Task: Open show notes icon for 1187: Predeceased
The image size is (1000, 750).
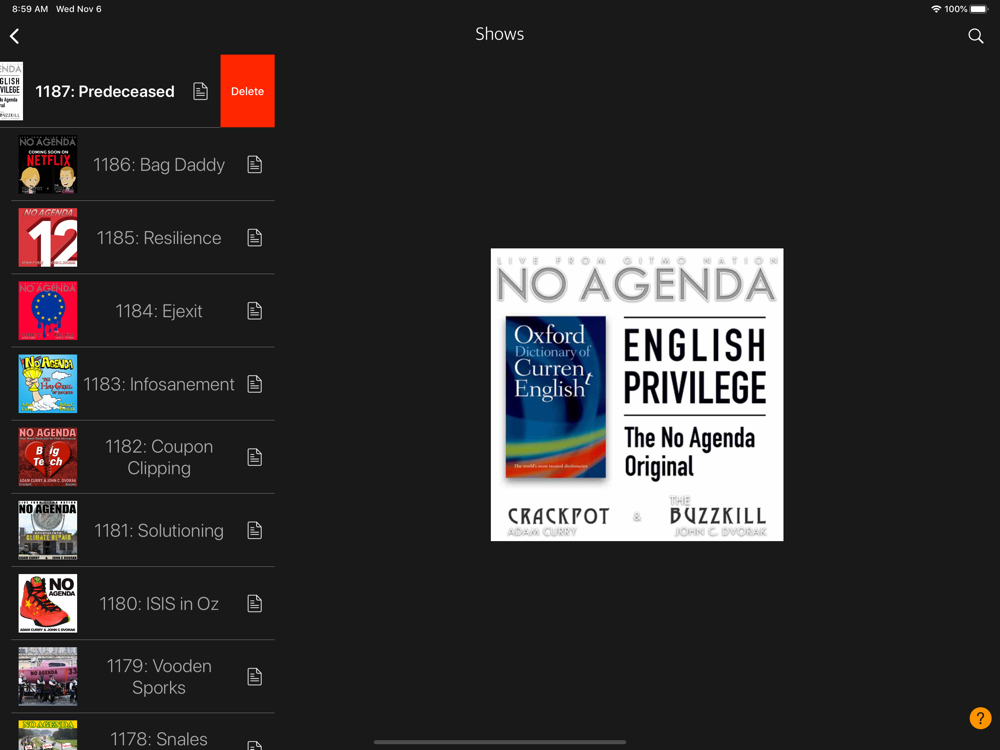Action: 200,91
